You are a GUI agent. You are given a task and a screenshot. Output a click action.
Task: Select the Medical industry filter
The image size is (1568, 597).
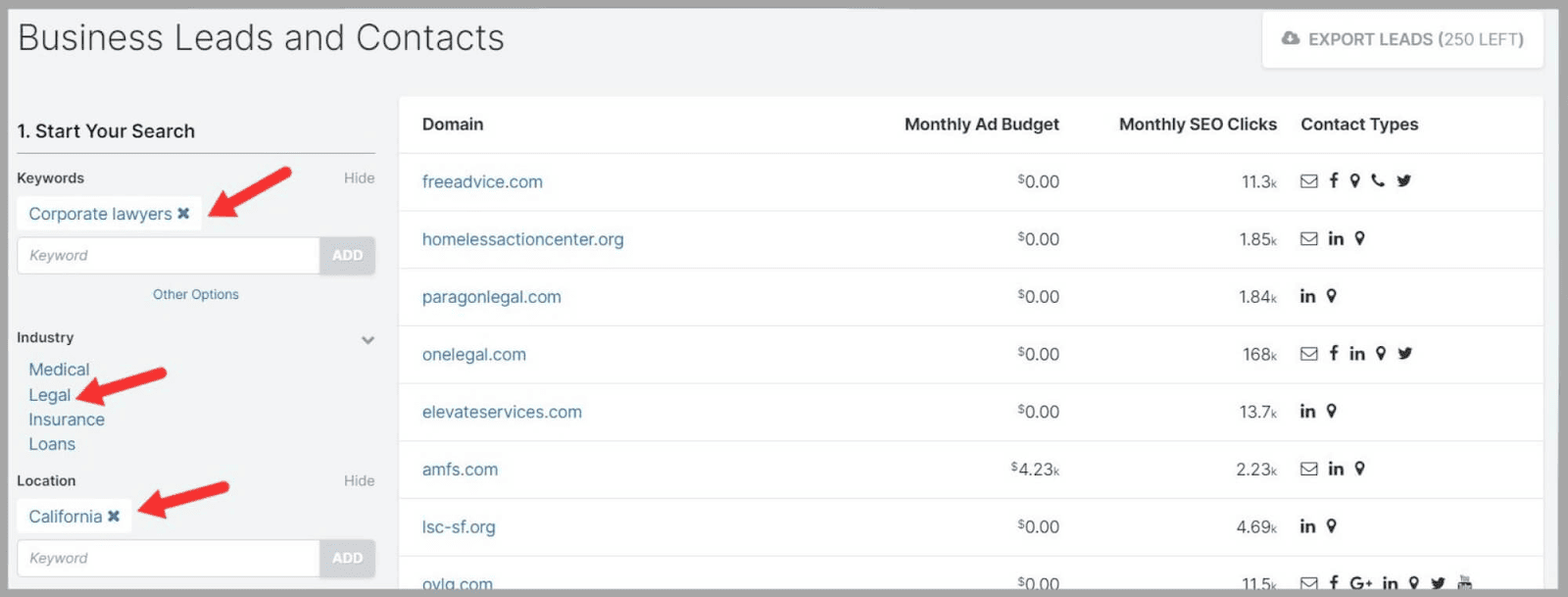pyautogui.click(x=59, y=370)
